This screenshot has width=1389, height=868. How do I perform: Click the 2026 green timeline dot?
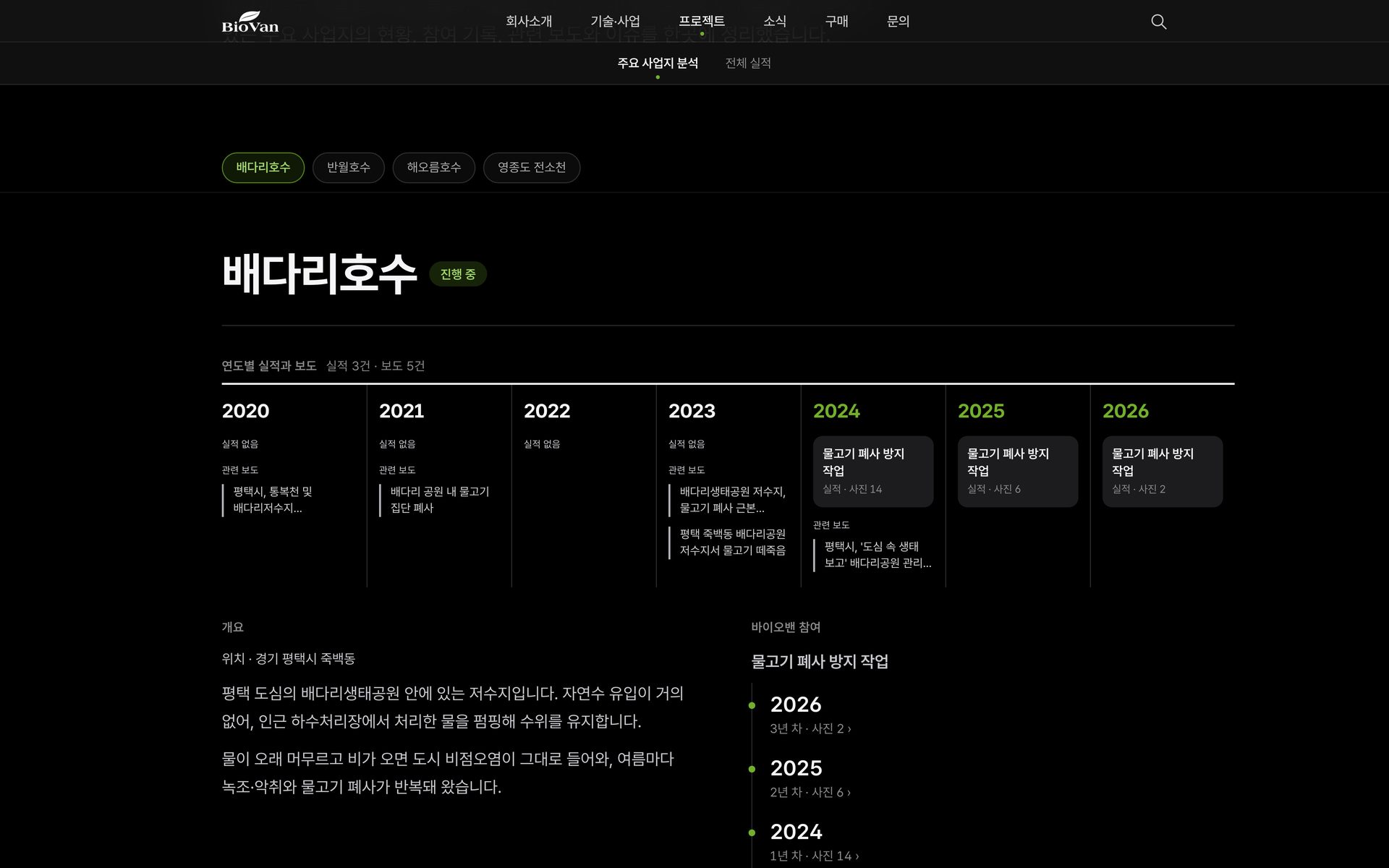(752, 705)
